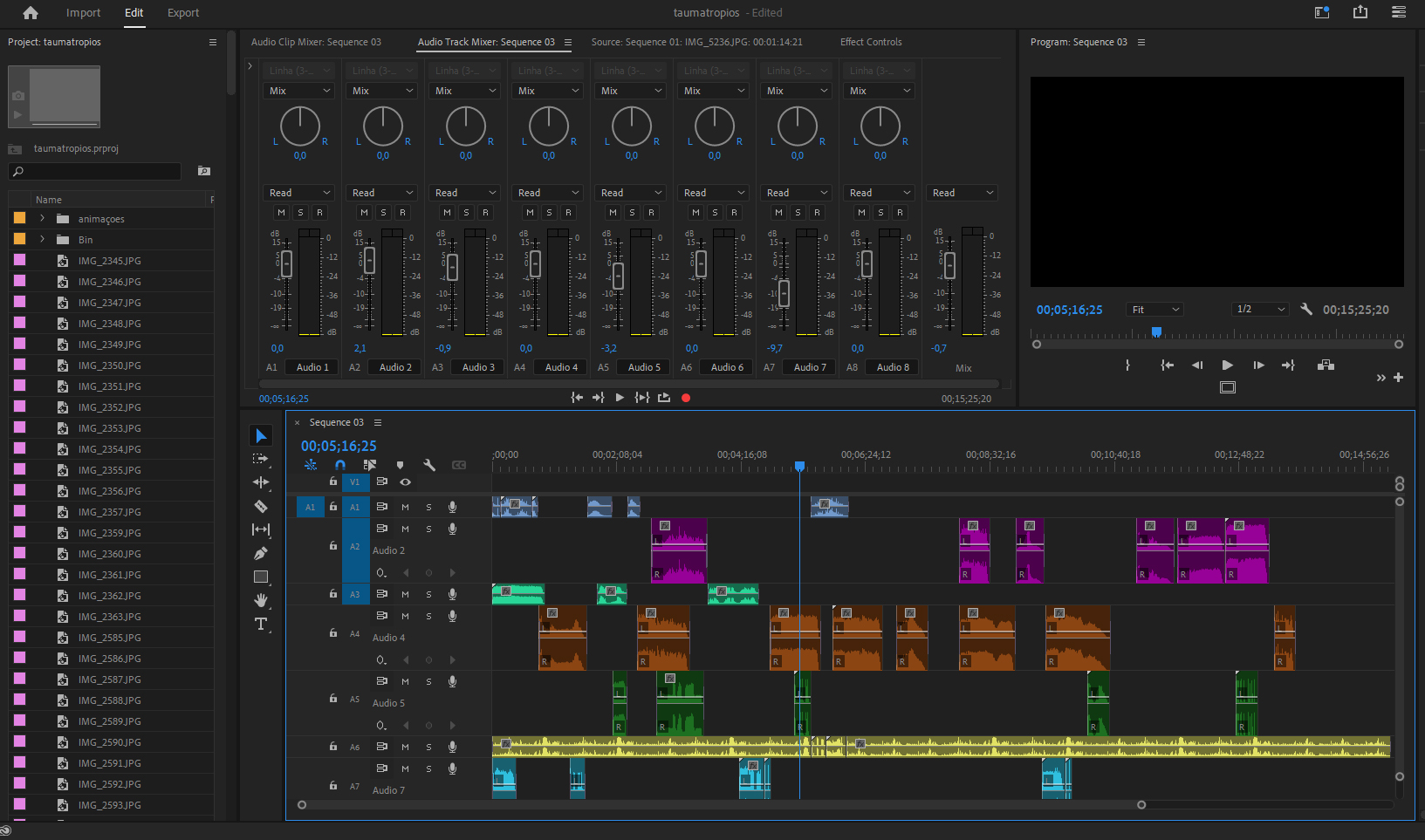Click the new bin folder icon
The width and height of the screenshot is (1425, 840).
pos(204,171)
